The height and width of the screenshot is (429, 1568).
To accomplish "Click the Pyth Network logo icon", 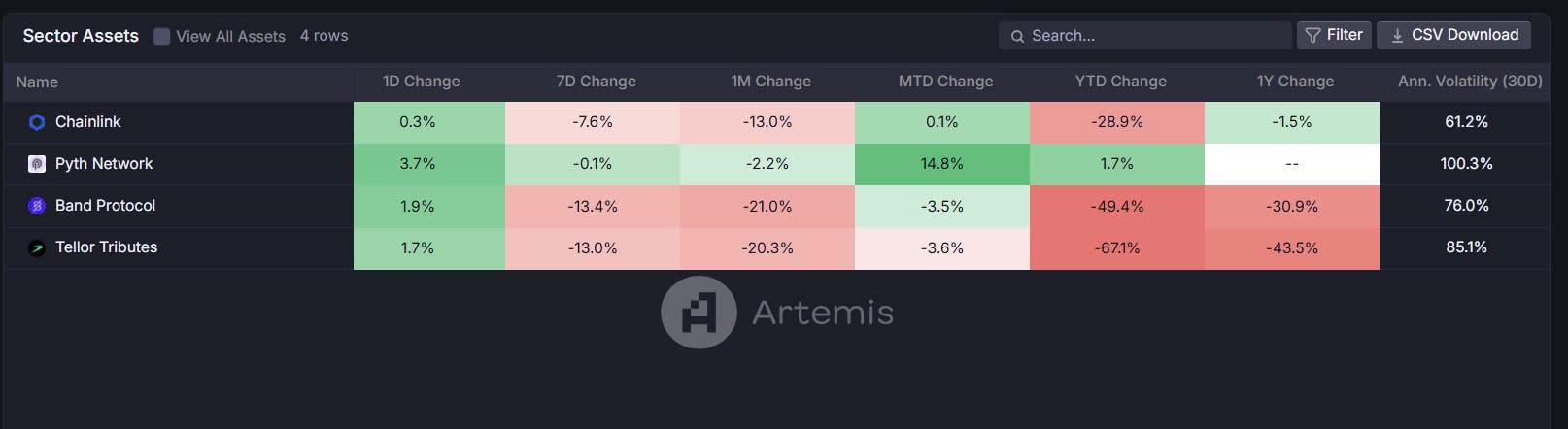I will coord(37,164).
